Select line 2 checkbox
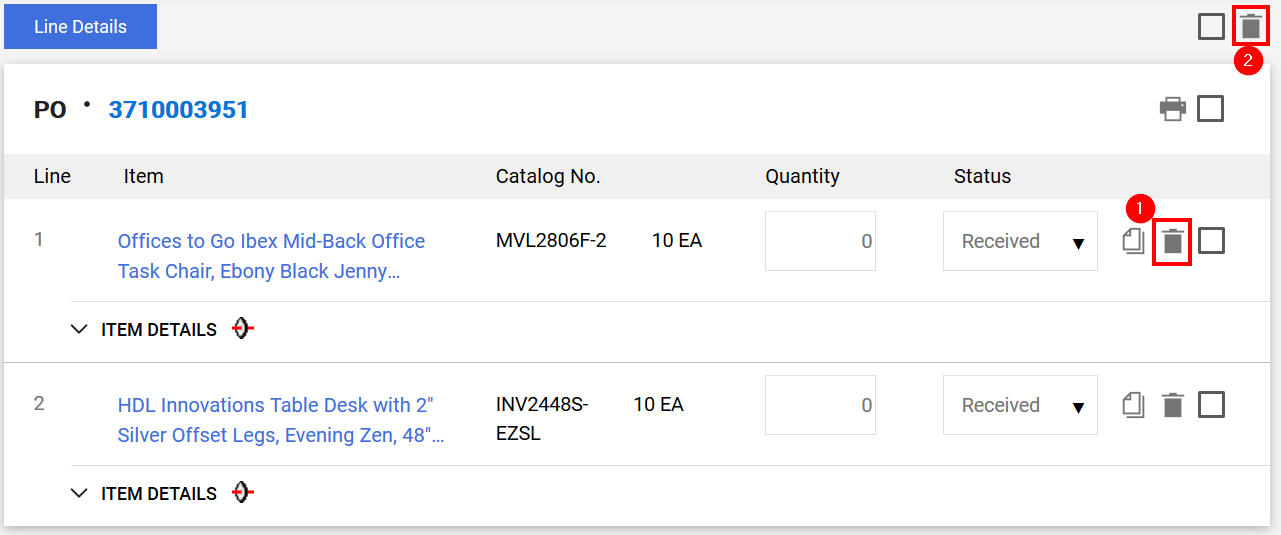The image size is (1281, 535). click(1211, 405)
